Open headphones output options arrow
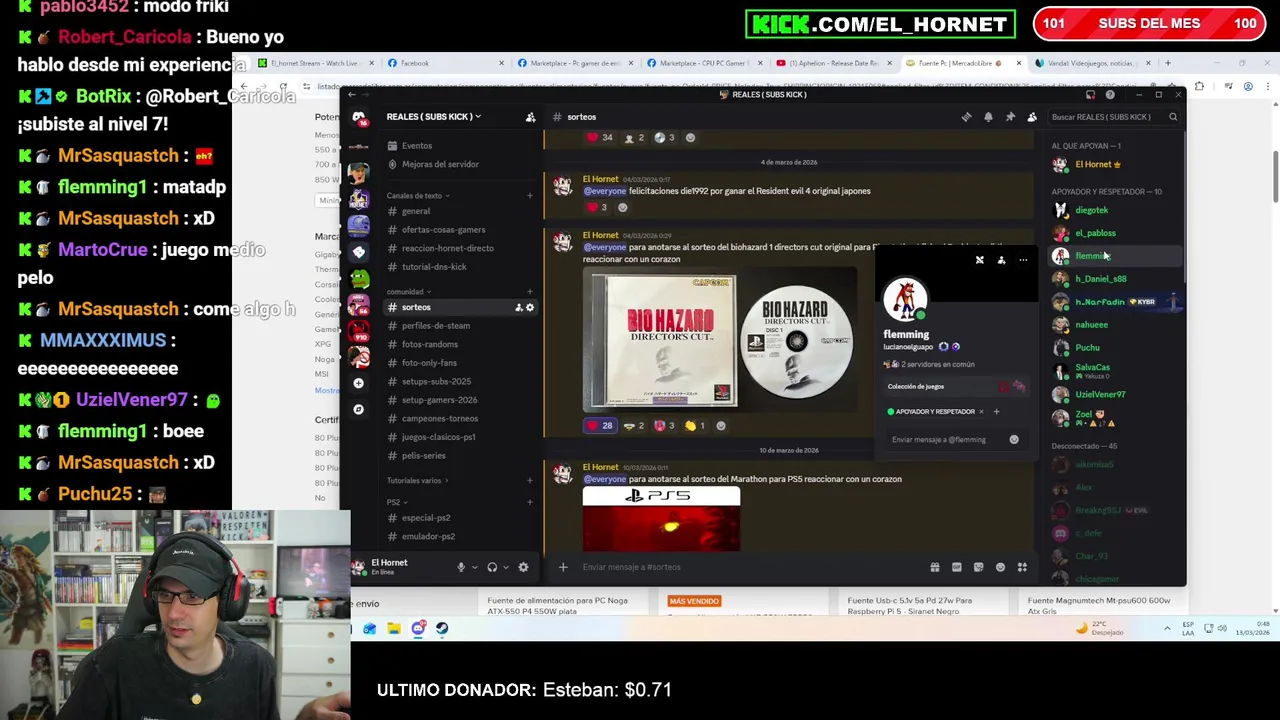The height and width of the screenshot is (720, 1280). pyautogui.click(x=506, y=567)
